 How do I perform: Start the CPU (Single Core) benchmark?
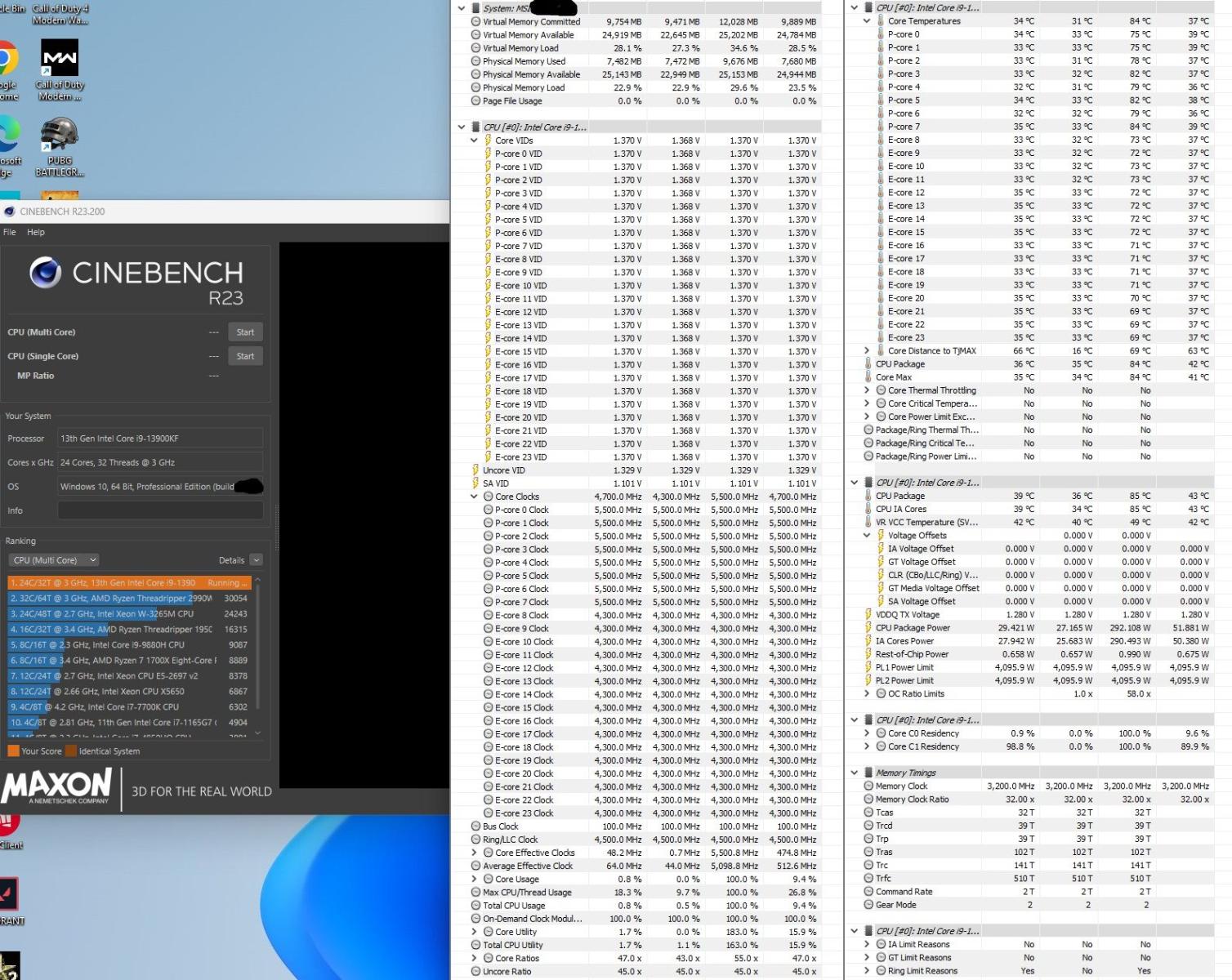(x=245, y=356)
